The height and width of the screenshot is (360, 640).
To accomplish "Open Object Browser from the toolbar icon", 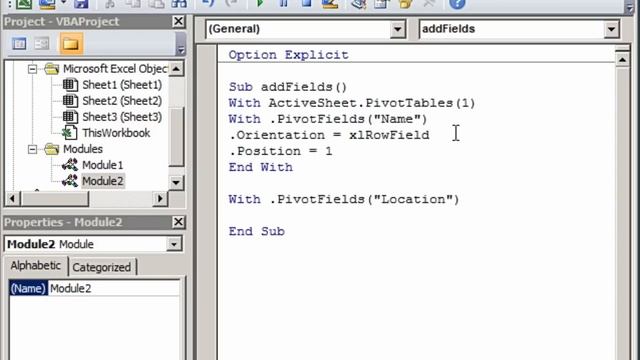I will (405, 4).
